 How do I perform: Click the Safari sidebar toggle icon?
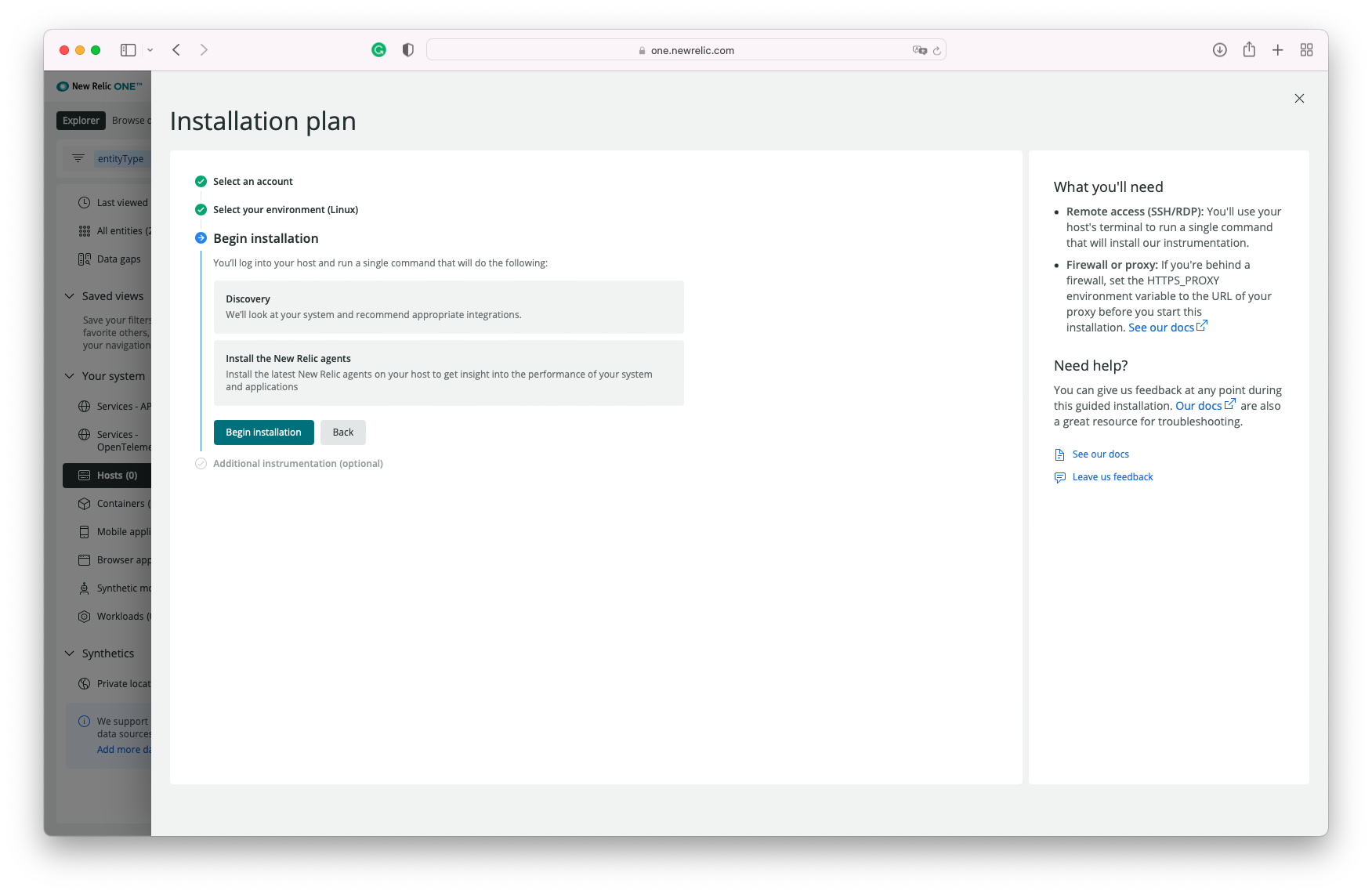[129, 50]
